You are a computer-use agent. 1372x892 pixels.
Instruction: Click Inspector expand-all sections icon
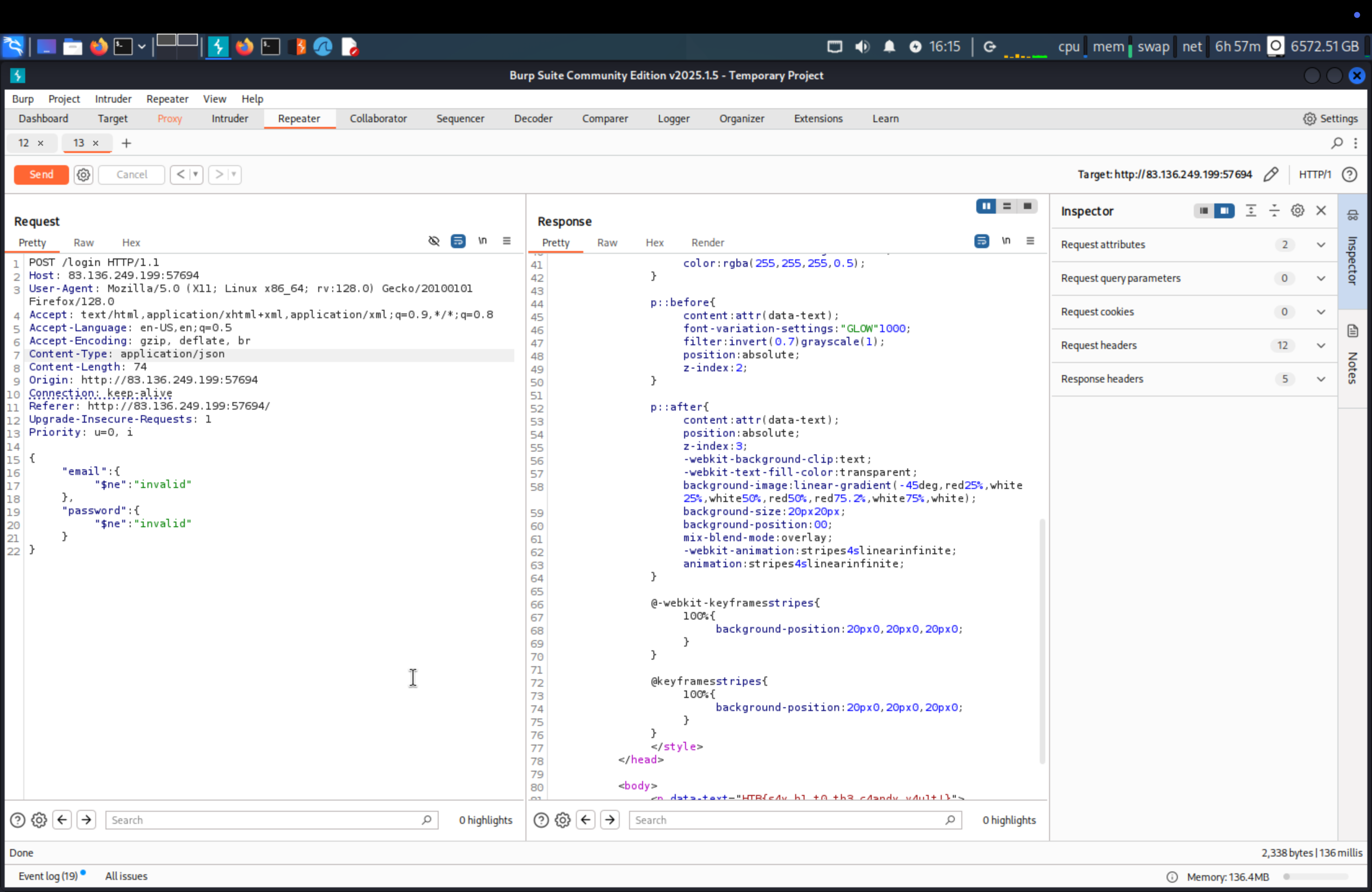(1251, 211)
